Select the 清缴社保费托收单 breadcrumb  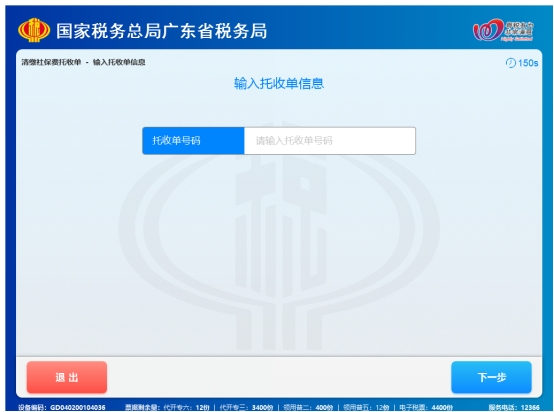(x=51, y=62)
